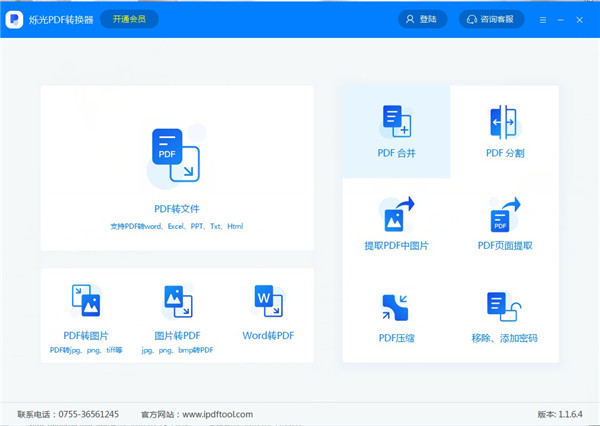Click the contact phone 0755-36561245

tap(88, 414)
